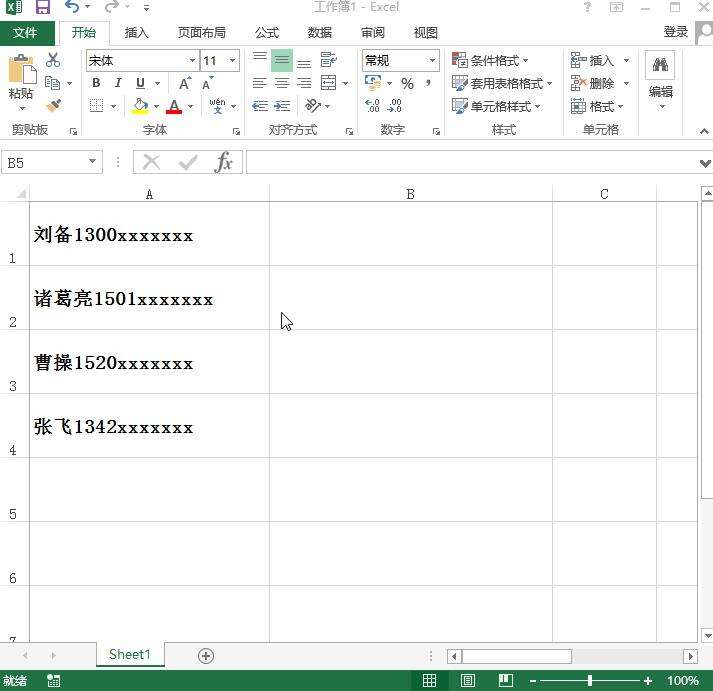Show phonetic guide wén icon

(x=217, y=106)
